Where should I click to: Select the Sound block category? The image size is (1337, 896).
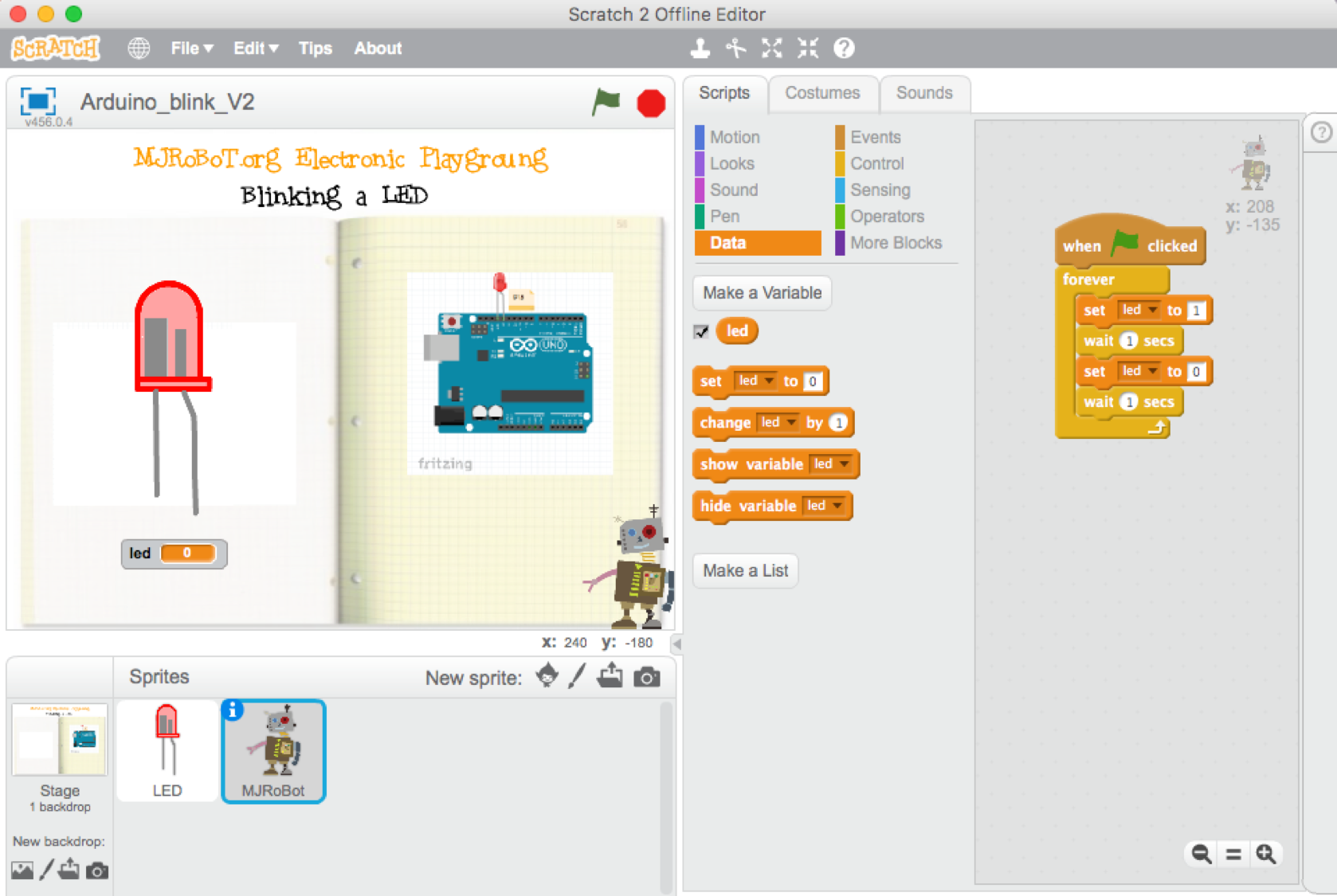pyautogui.click(x=734, y=190)
